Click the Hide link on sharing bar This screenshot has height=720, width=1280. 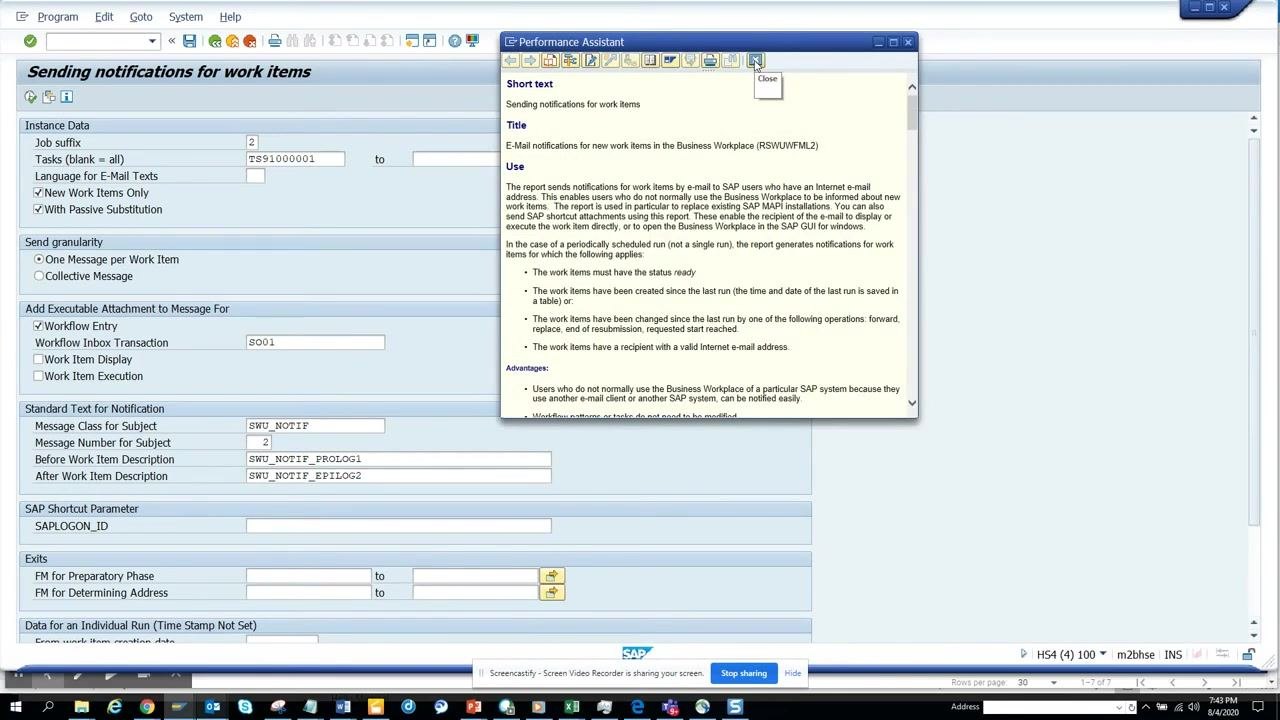tap(793, 673)
